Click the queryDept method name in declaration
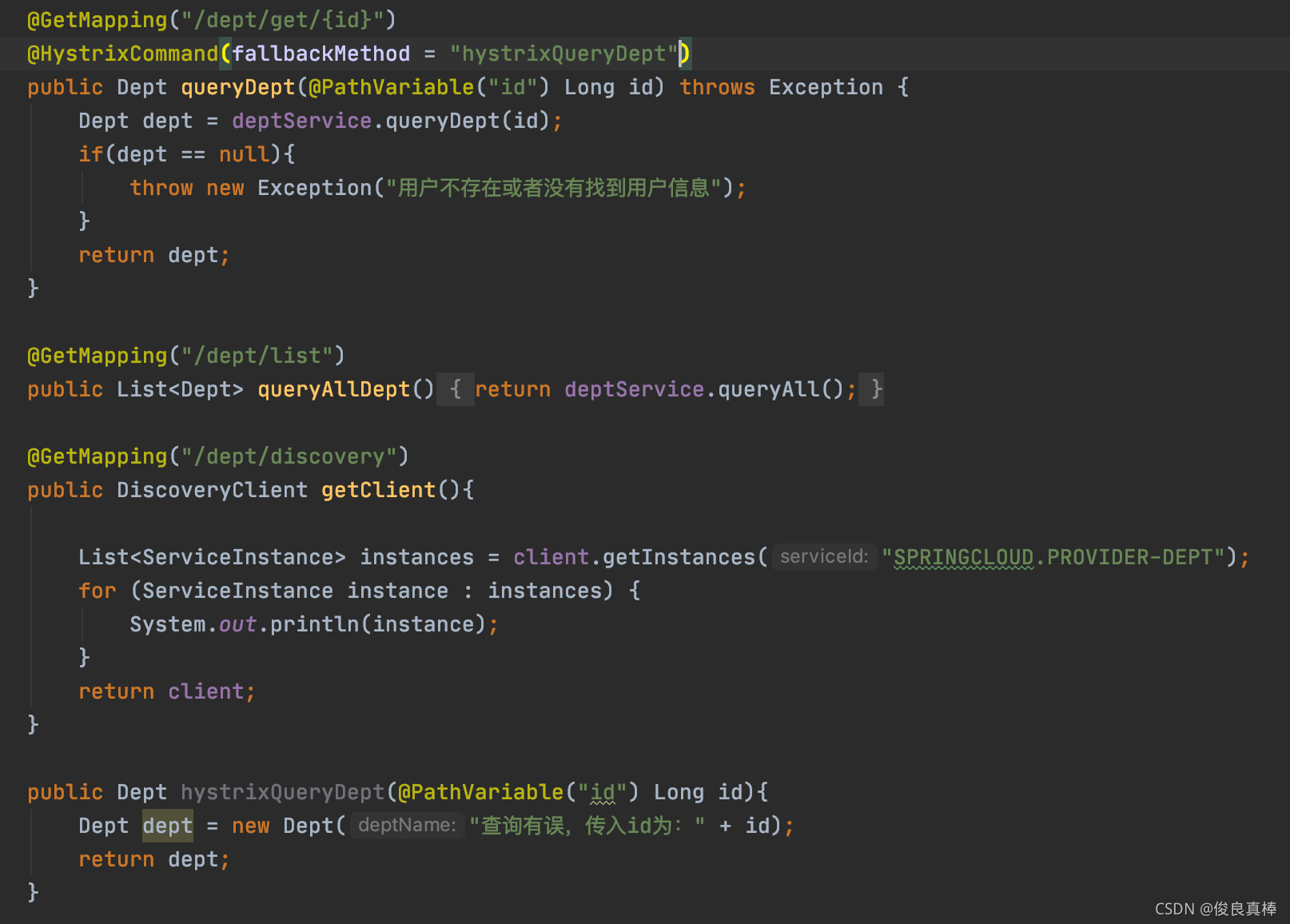The image size is (1290, 924). click(238, 87)
